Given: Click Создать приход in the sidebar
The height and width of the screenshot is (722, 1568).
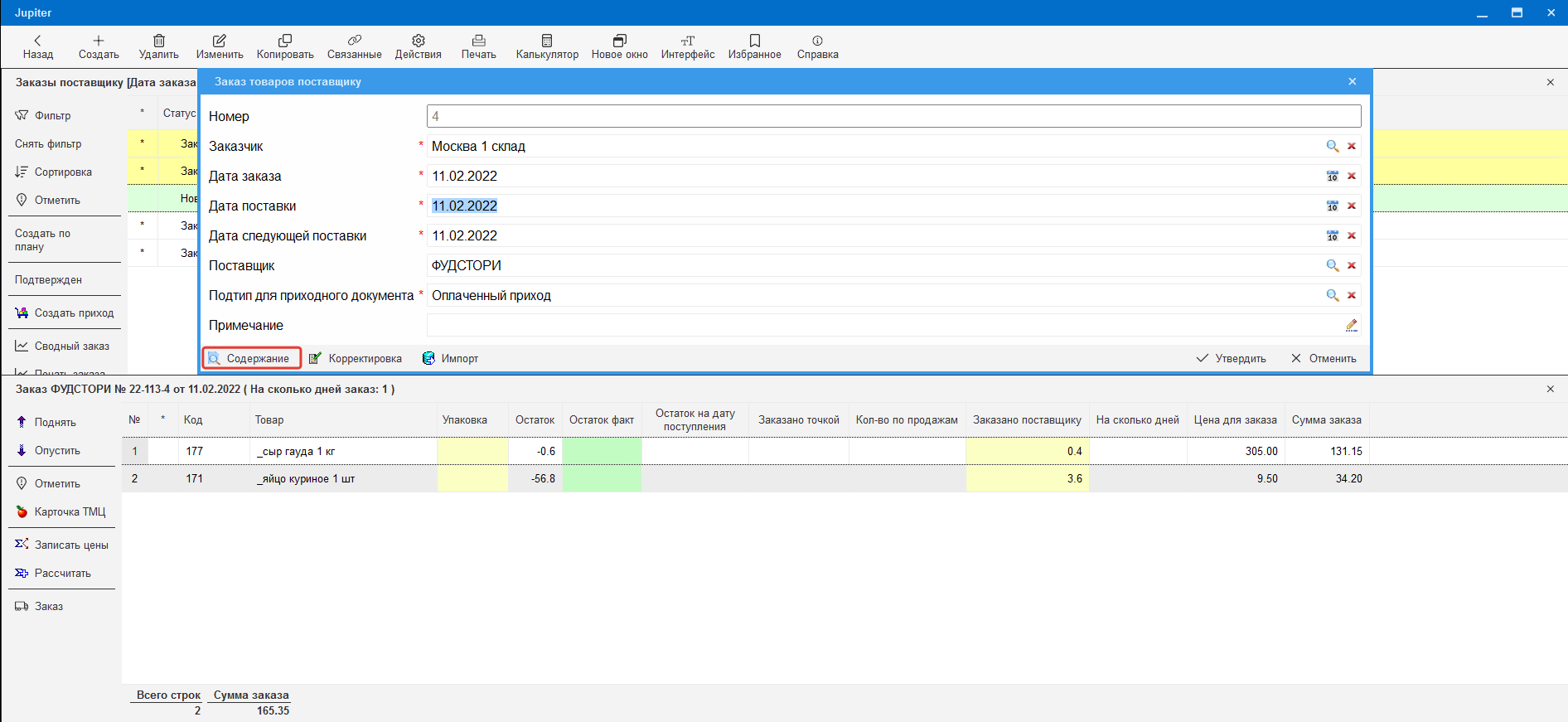Looking at the screenshot, I should pos(65,313).
